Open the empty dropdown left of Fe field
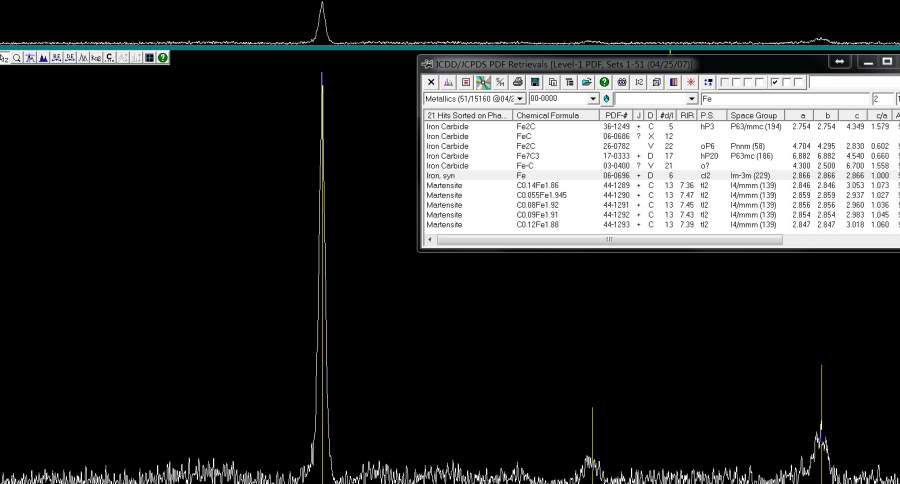 point(692,99)
